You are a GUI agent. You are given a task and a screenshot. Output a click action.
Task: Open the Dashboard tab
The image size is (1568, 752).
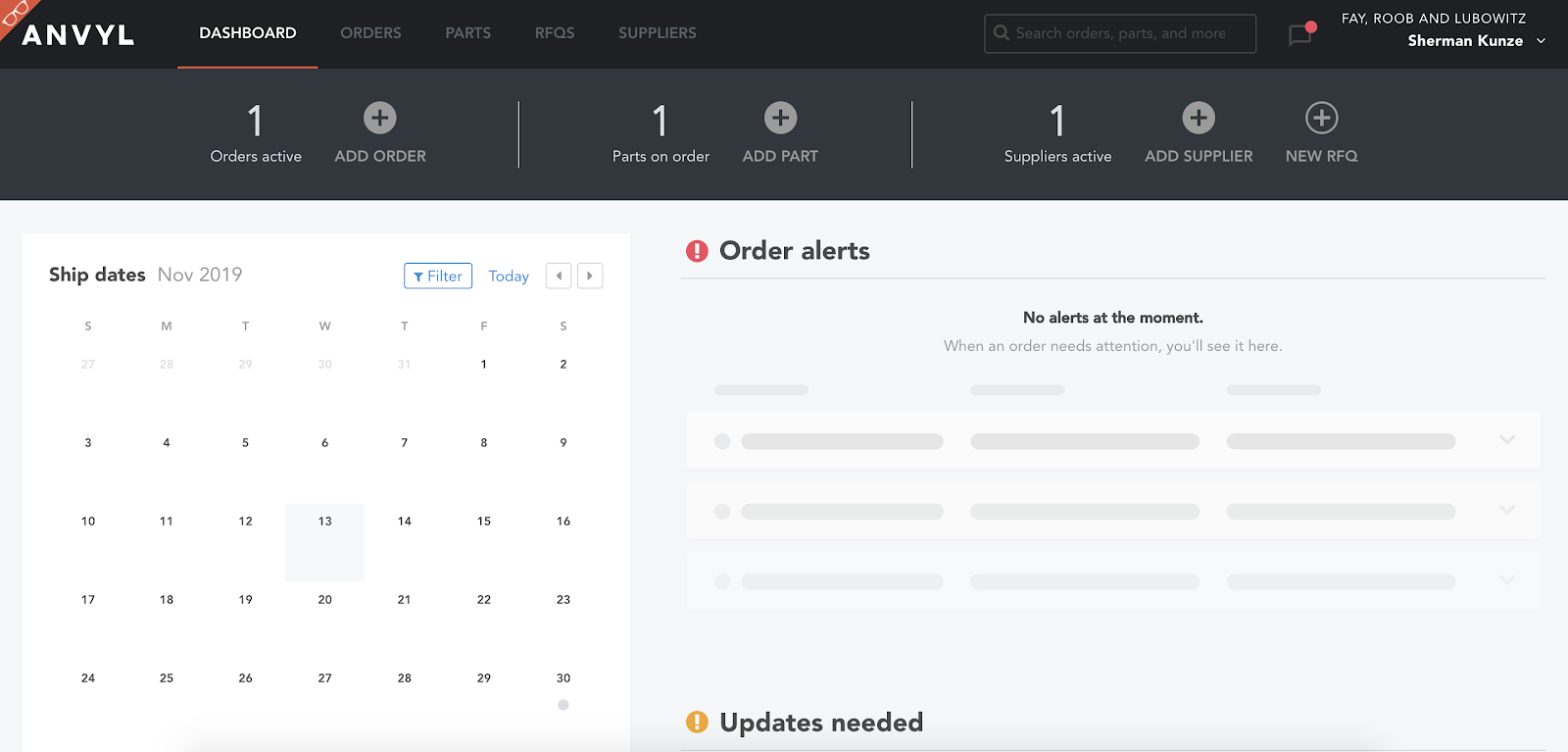click(248, 33)
